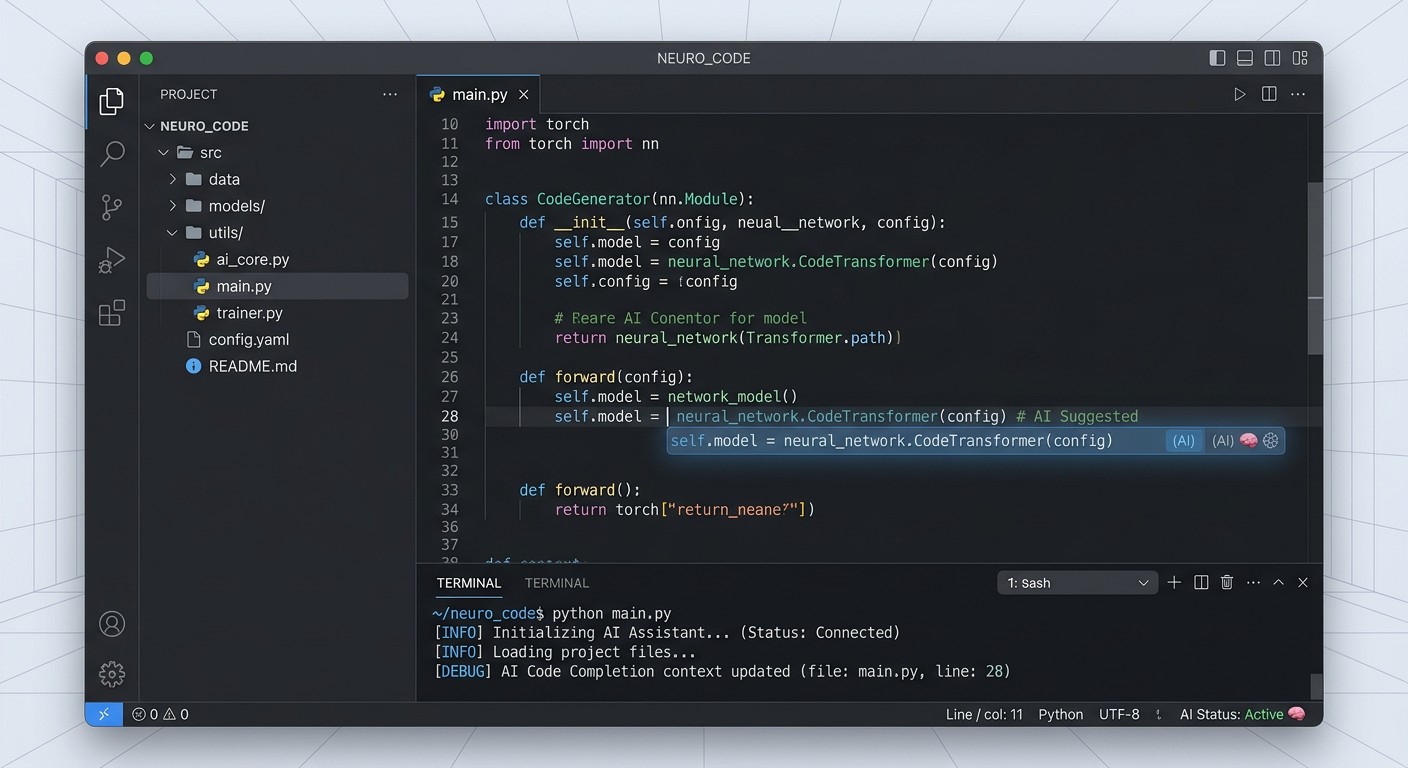Toggle the bottom panel layout icon in title bar
Image resolution: width=1408 pixels, height=768 pixels.
1245,58
